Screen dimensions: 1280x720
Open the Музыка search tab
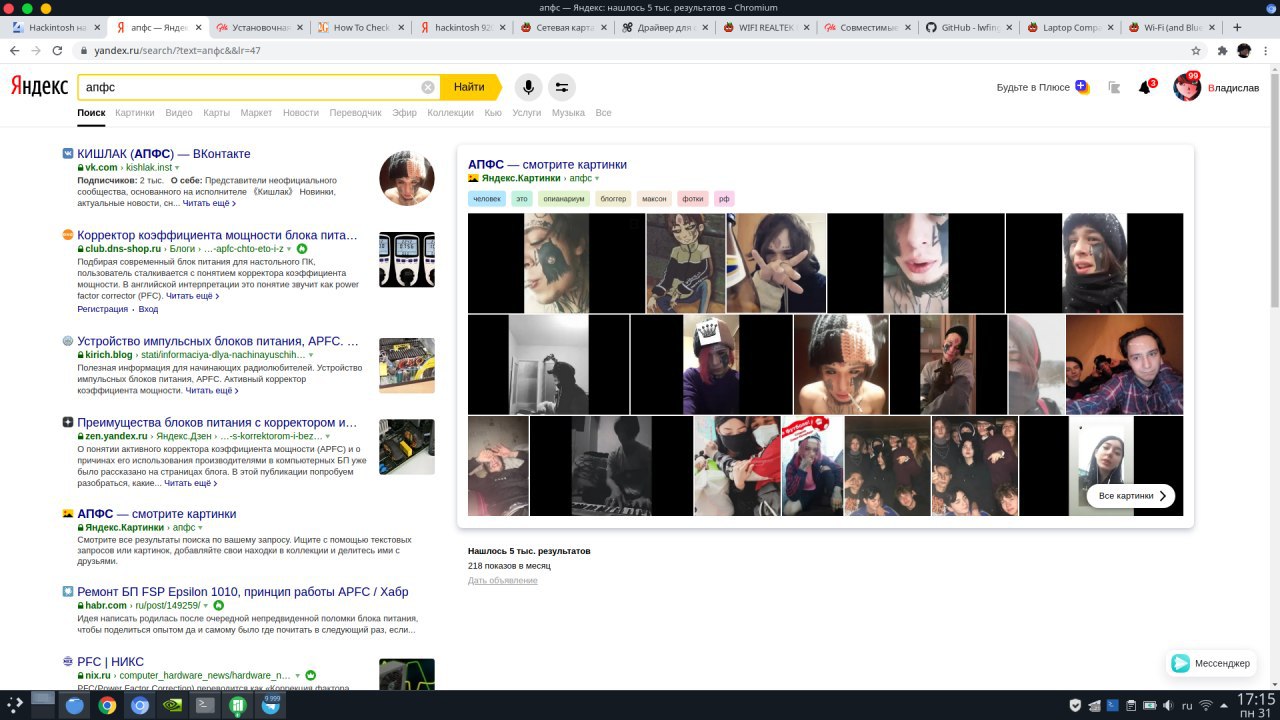coord(568,113)
